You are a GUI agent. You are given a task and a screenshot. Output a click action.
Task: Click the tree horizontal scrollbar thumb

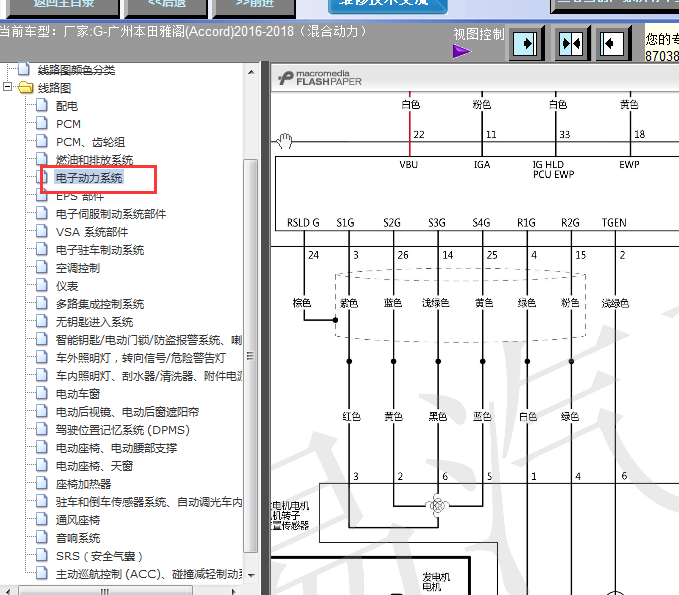pos(105,591)
